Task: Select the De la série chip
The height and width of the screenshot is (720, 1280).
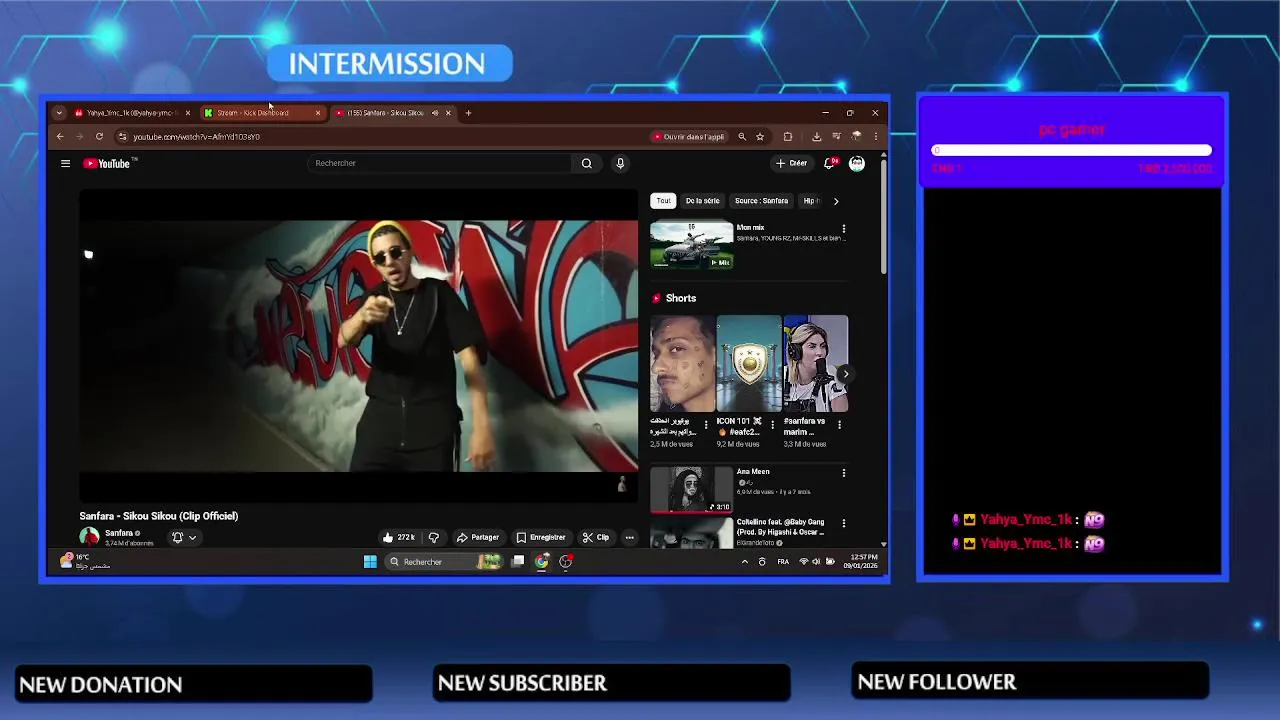Action: tap(702, 201)
